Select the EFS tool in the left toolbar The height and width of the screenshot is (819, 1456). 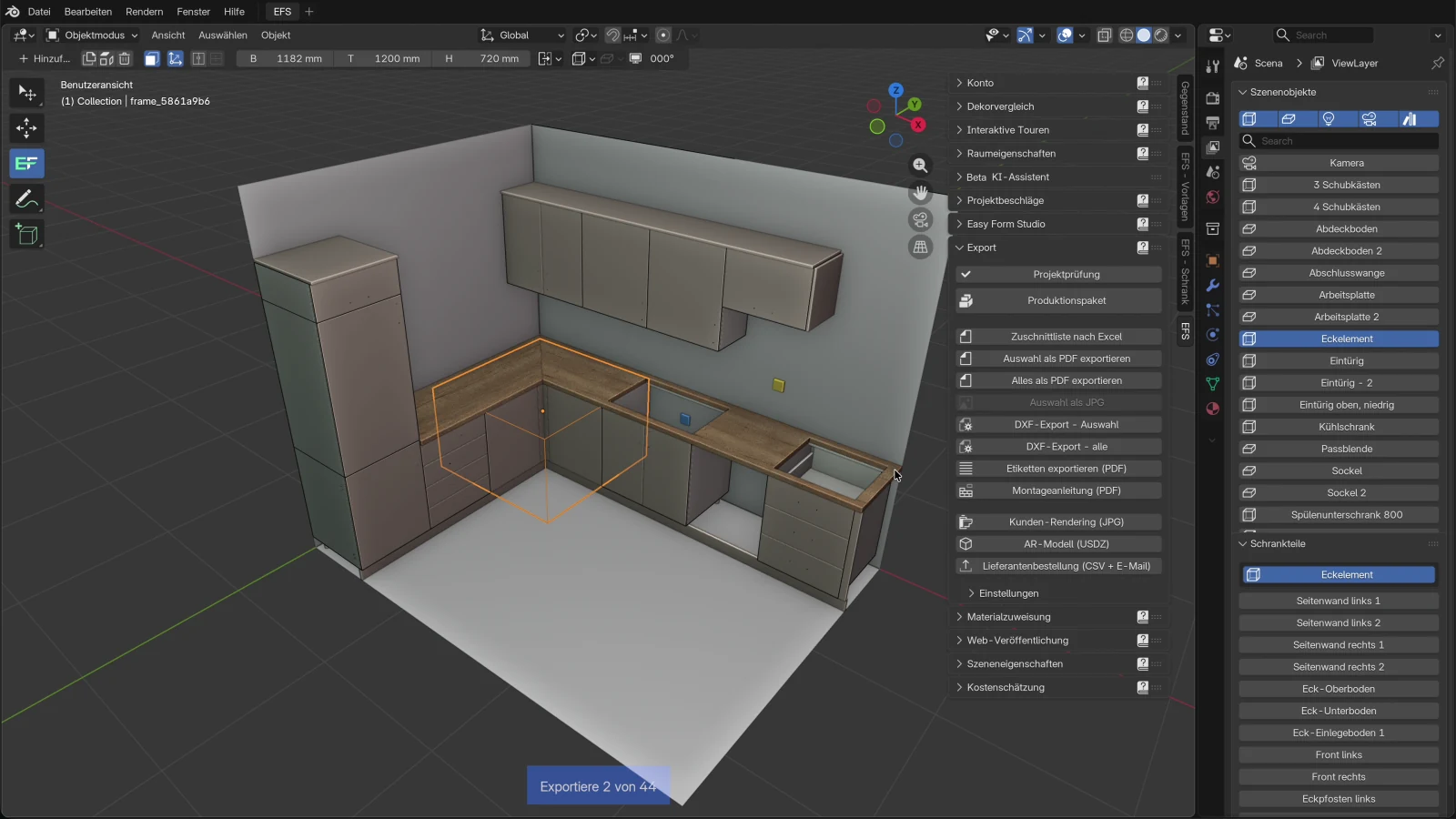click(x=26, y=164)
